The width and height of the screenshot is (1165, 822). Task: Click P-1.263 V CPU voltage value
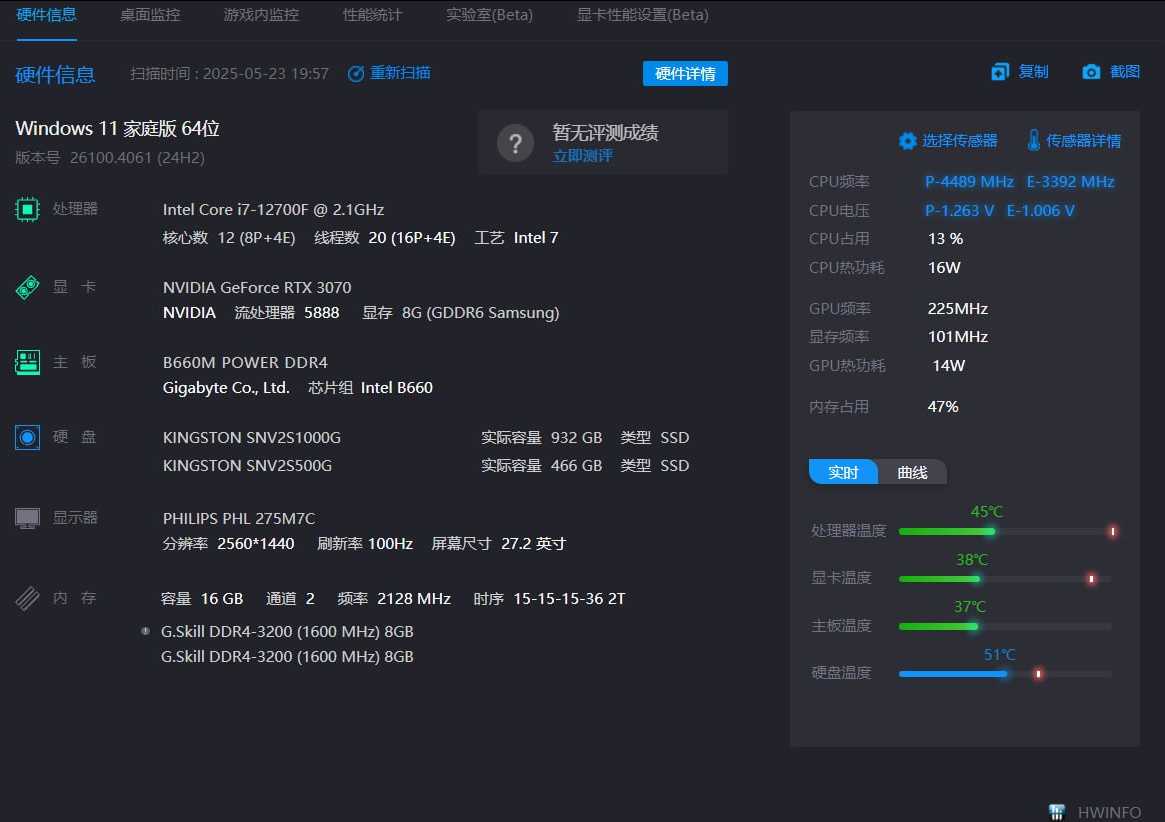[959, 210]
